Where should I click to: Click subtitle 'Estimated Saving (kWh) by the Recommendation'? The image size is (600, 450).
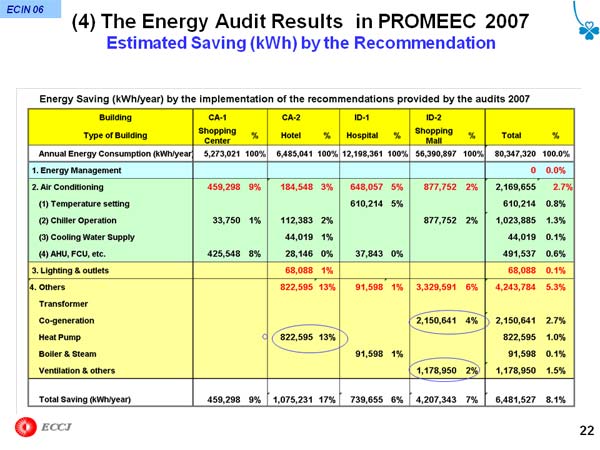click(x=301, y=43)
